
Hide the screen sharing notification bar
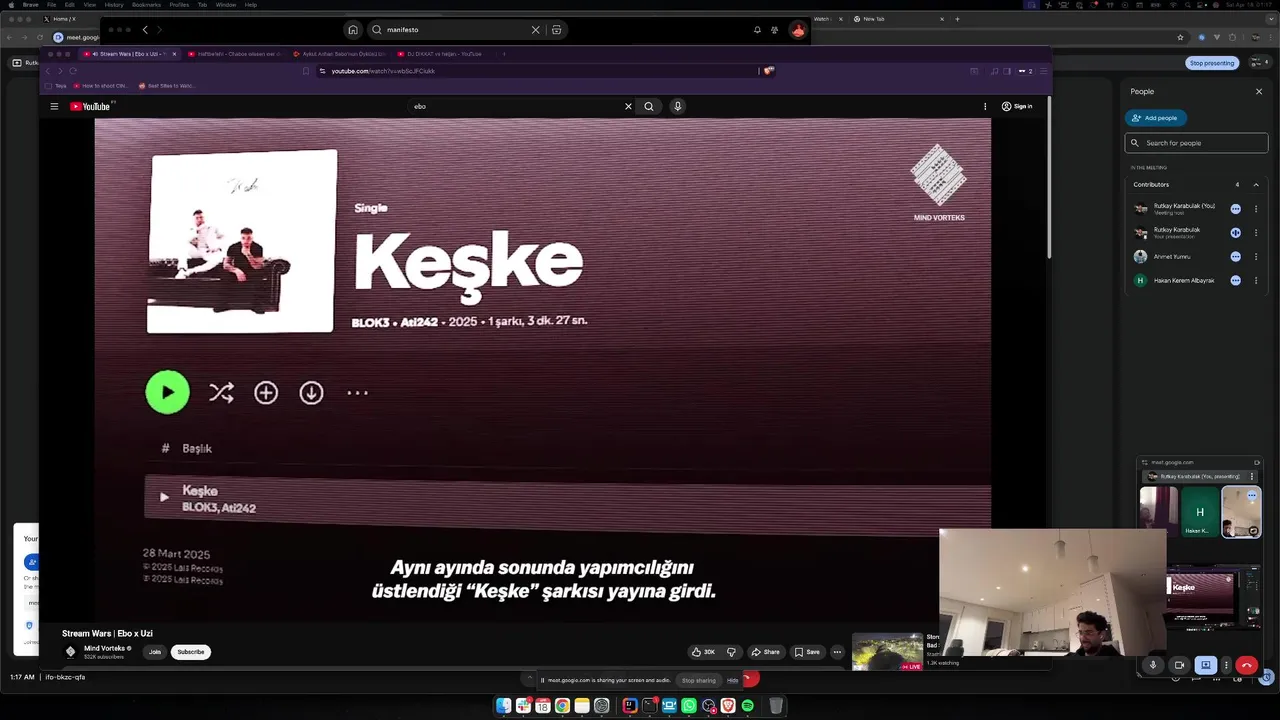[732, 680]
